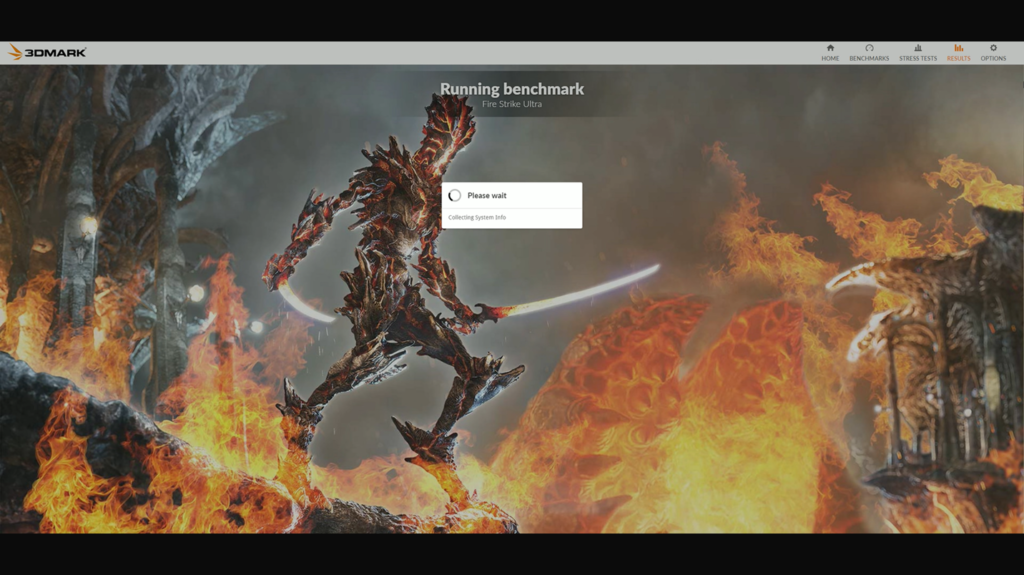Click the 3DMARK wordmark text
1024x575 pixels.
(56, 52)
